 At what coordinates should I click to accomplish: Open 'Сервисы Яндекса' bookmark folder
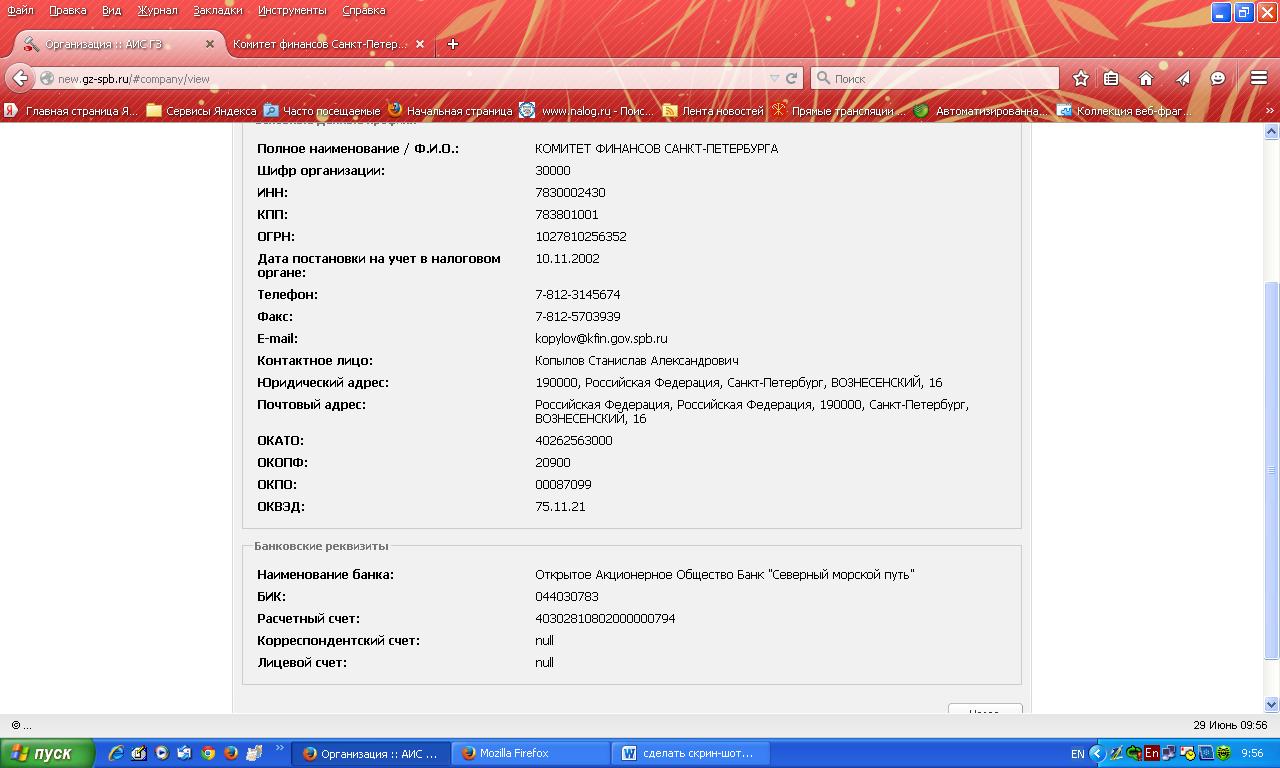[201, 111]
